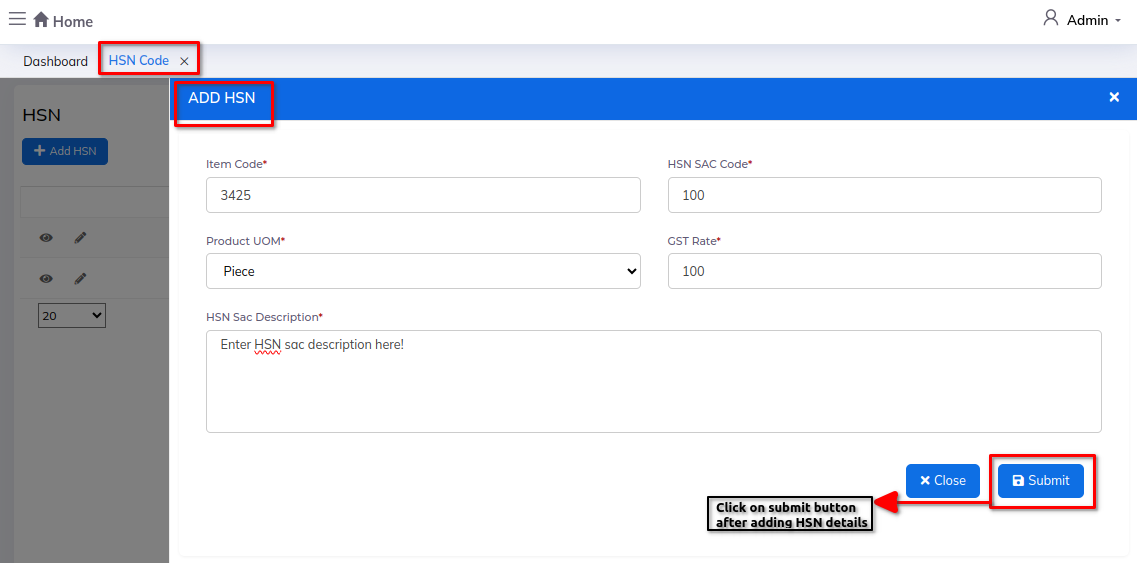This screenshot has width=1137, height=563.
Task: Select the HSN Code tab
Action: (x=138, y=60)
